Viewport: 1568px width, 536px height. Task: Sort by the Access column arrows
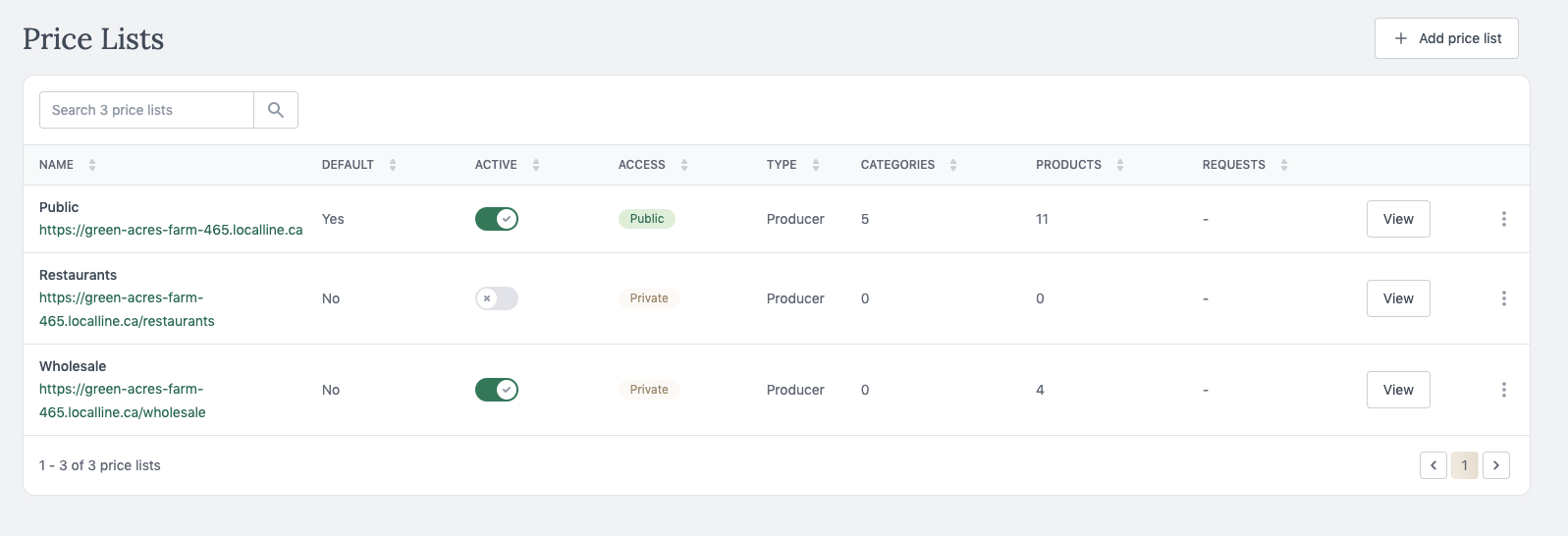click(684, 165)
